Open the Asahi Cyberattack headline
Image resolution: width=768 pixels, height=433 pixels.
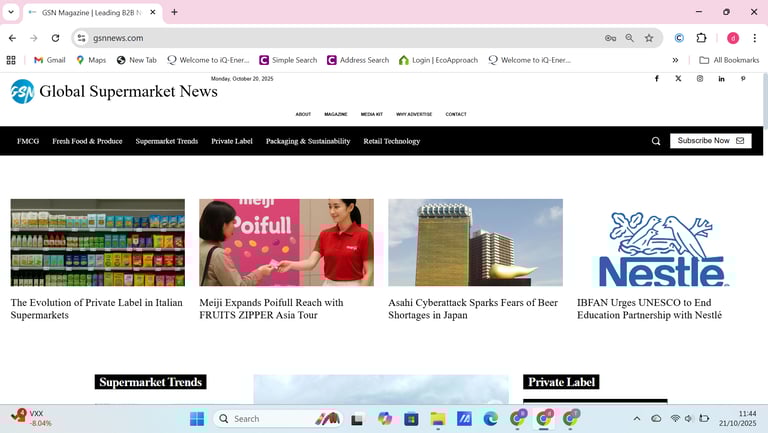pos(473,309)
